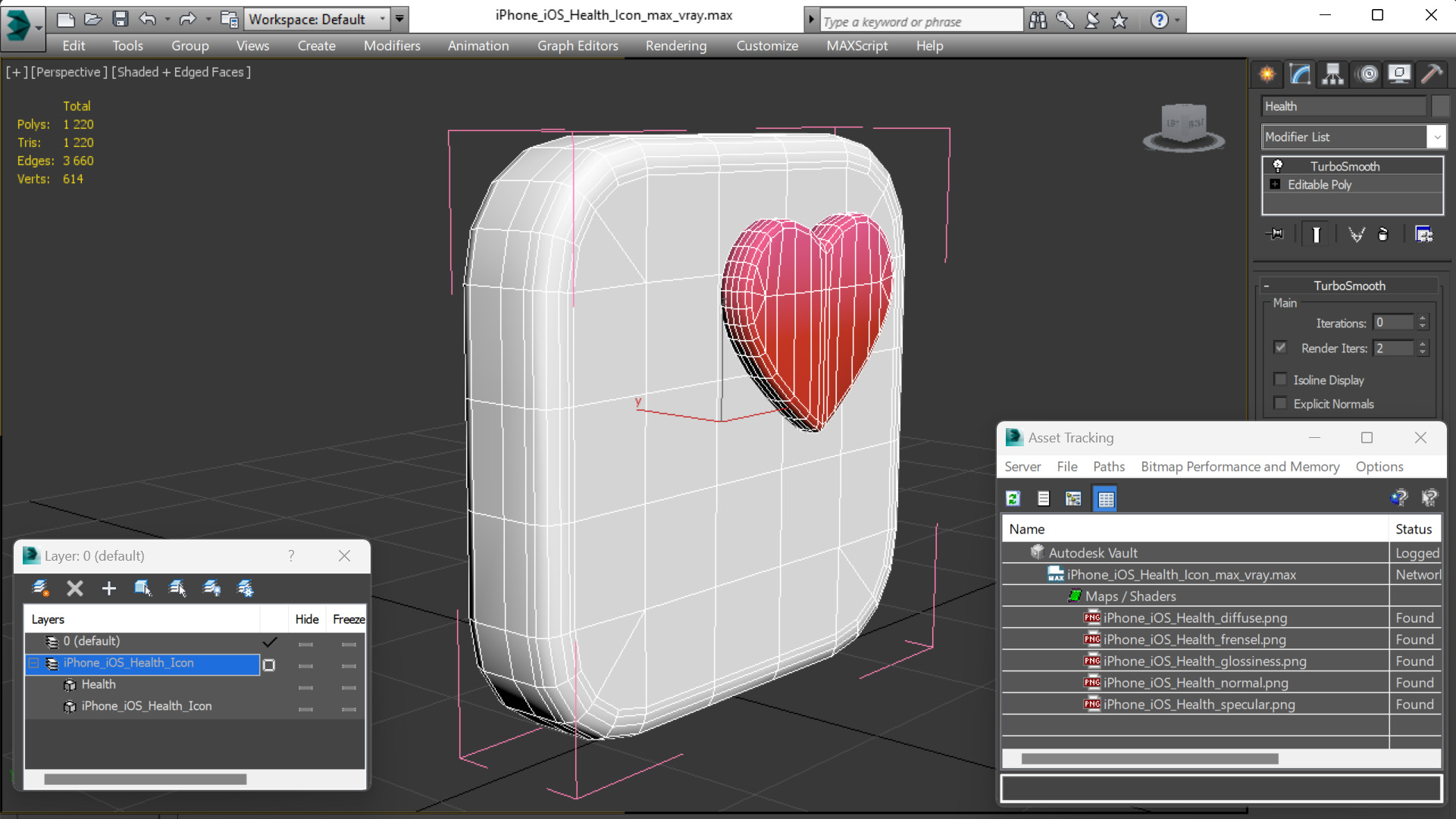Click the object color swatch beside Health name
The height and width of the screenshot is (819, 1456).
point(1439,106)
